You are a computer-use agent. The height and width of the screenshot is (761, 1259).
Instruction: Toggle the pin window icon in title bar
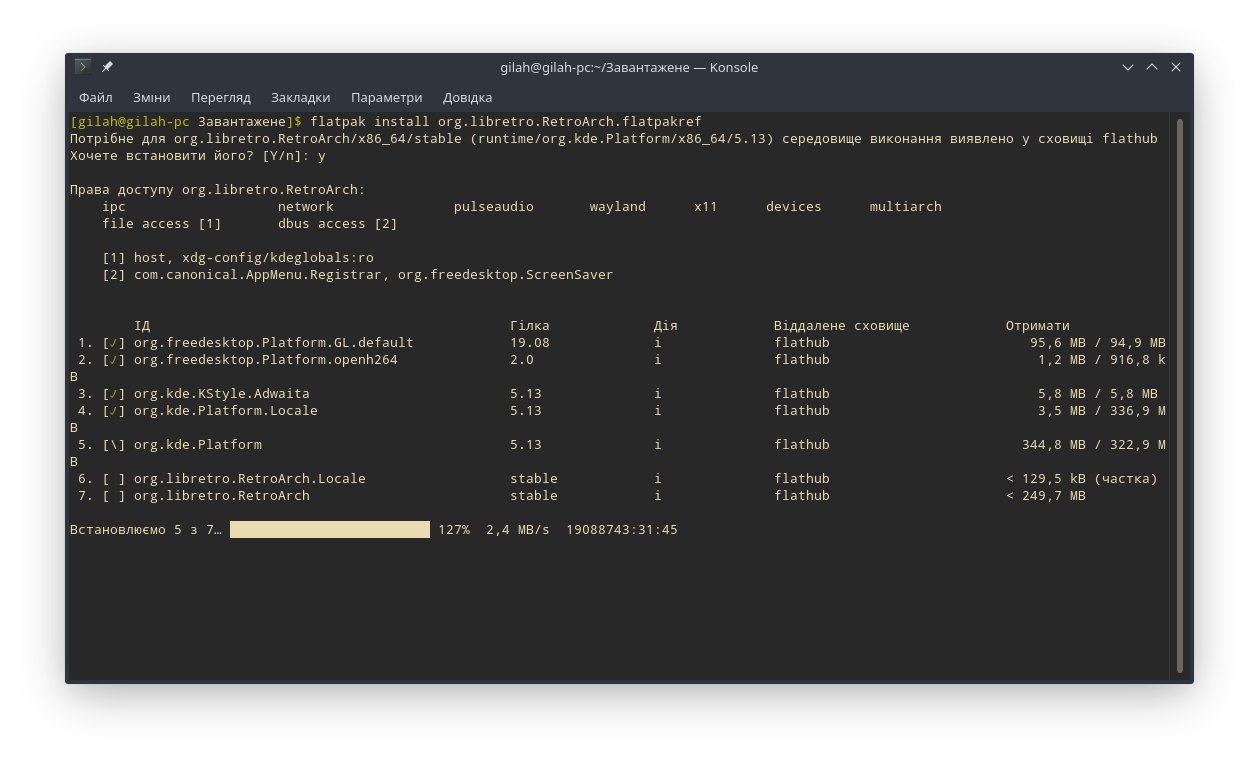(107, 67)
